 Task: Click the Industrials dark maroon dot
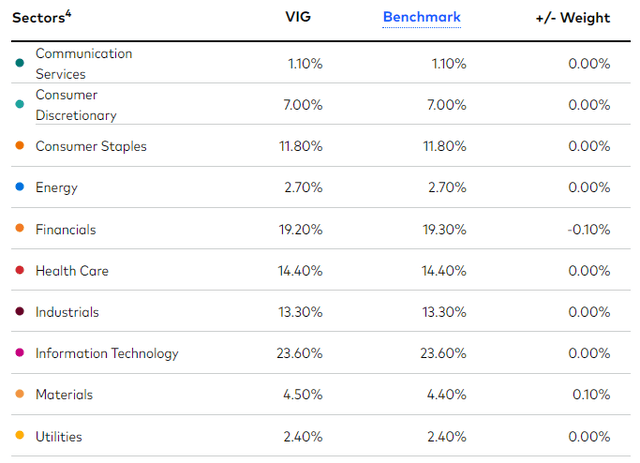pyautogui.click(x=20, y=313)
